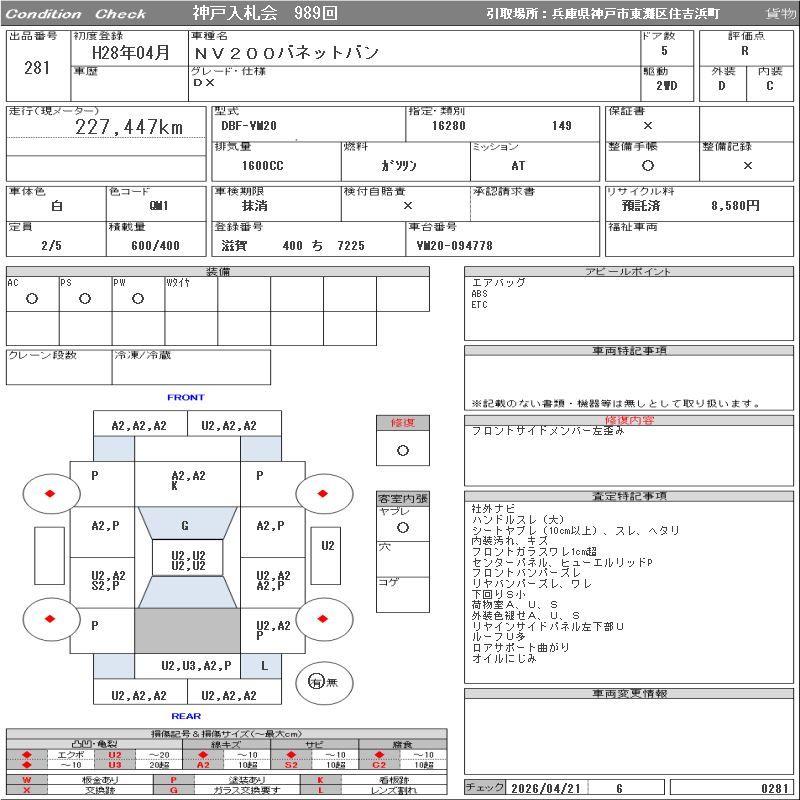Click the model code DBF-VM20

click(x=249, y=126)
